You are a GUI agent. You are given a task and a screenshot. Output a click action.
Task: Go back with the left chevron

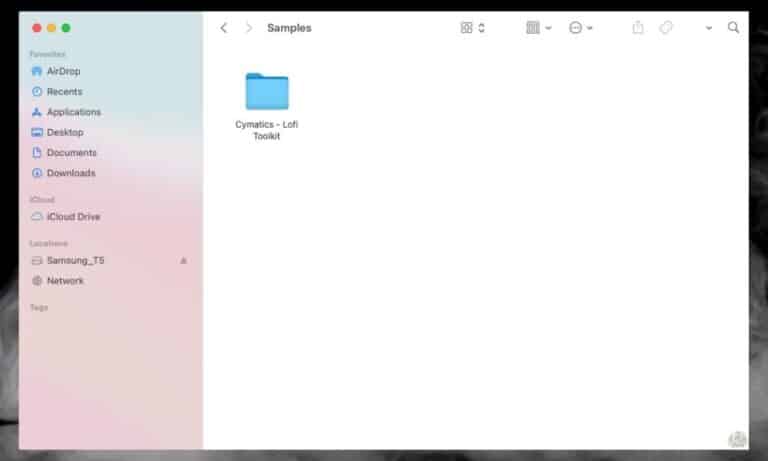(224, 28)
